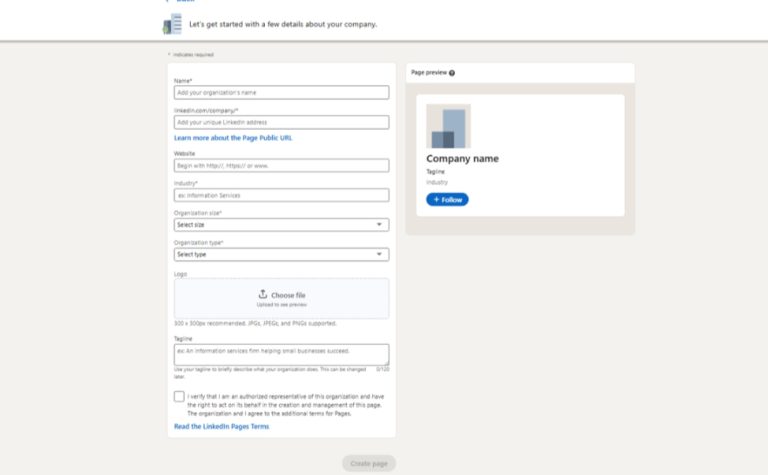This screenshot has width=768, height=475.
Task: Click the resize handle of Tagline box
Action: [386, 362]
